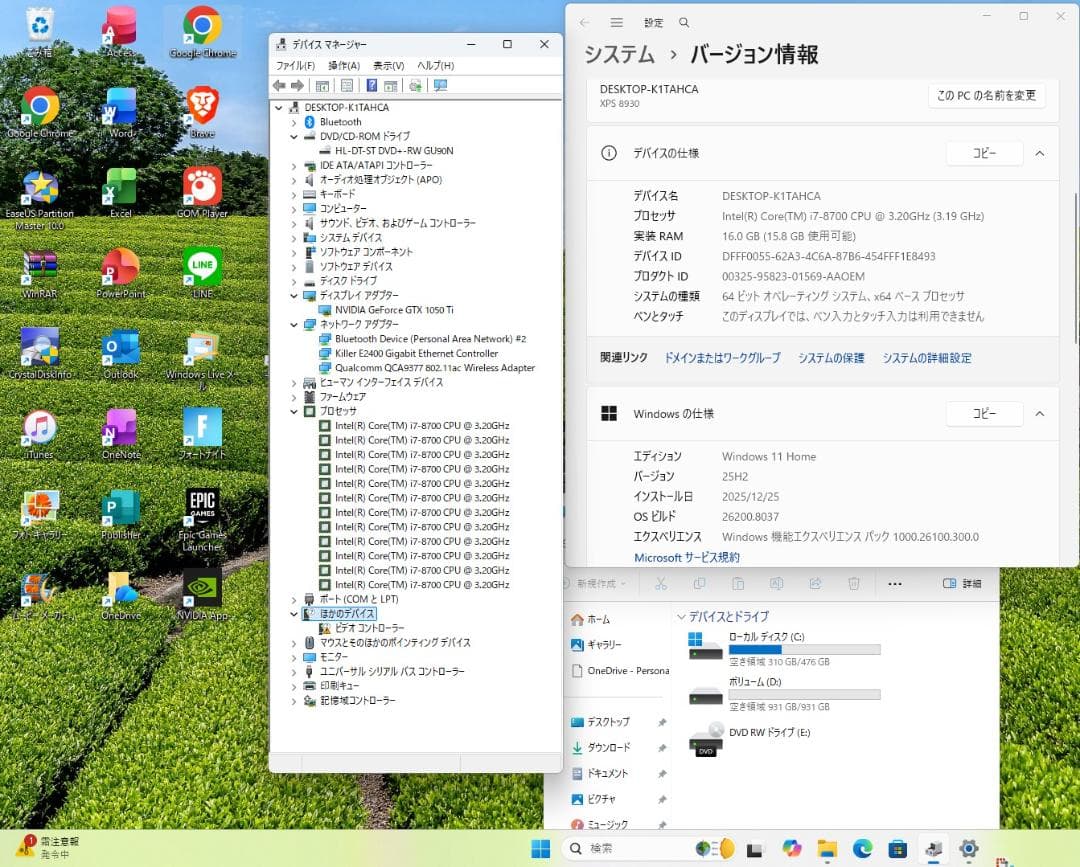Collapse the ディスプレイ アダプター node
Screen dimensions: 1080x867
(294, 295)
